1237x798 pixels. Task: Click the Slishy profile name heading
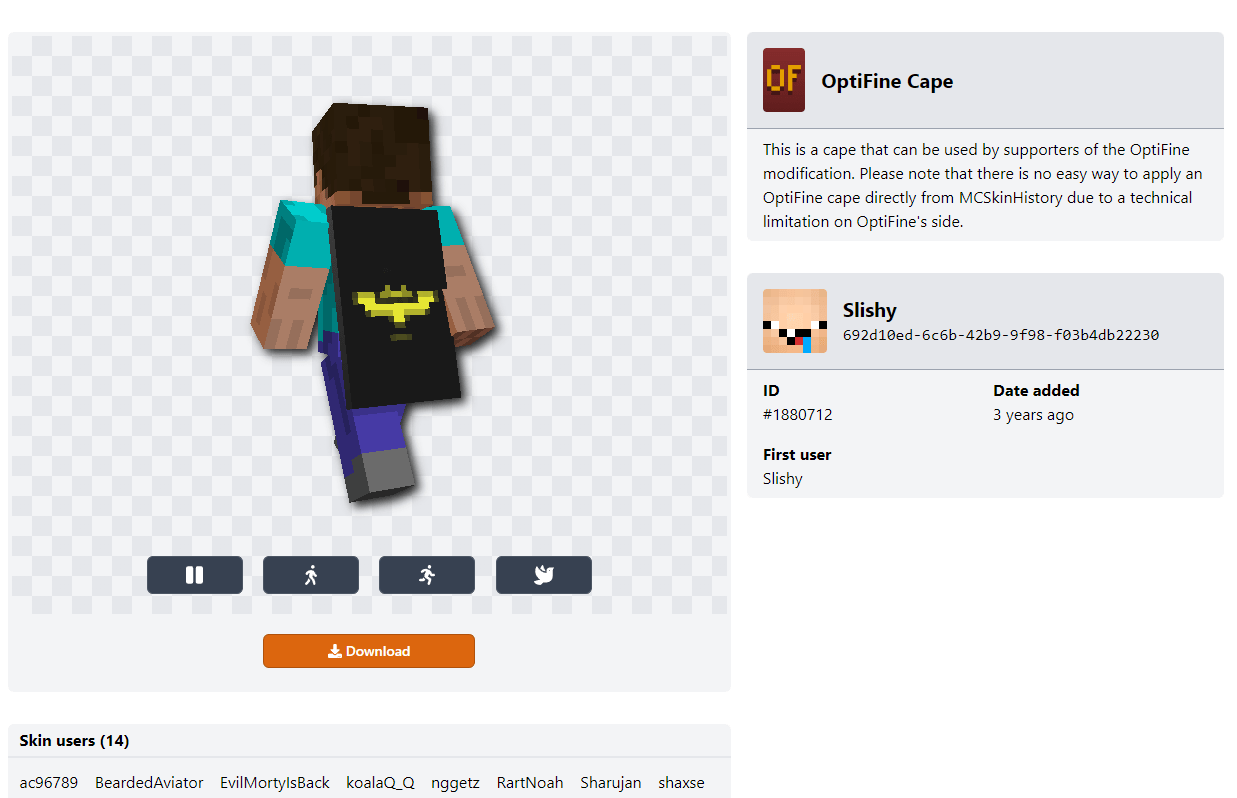click(x=869, y=310)
